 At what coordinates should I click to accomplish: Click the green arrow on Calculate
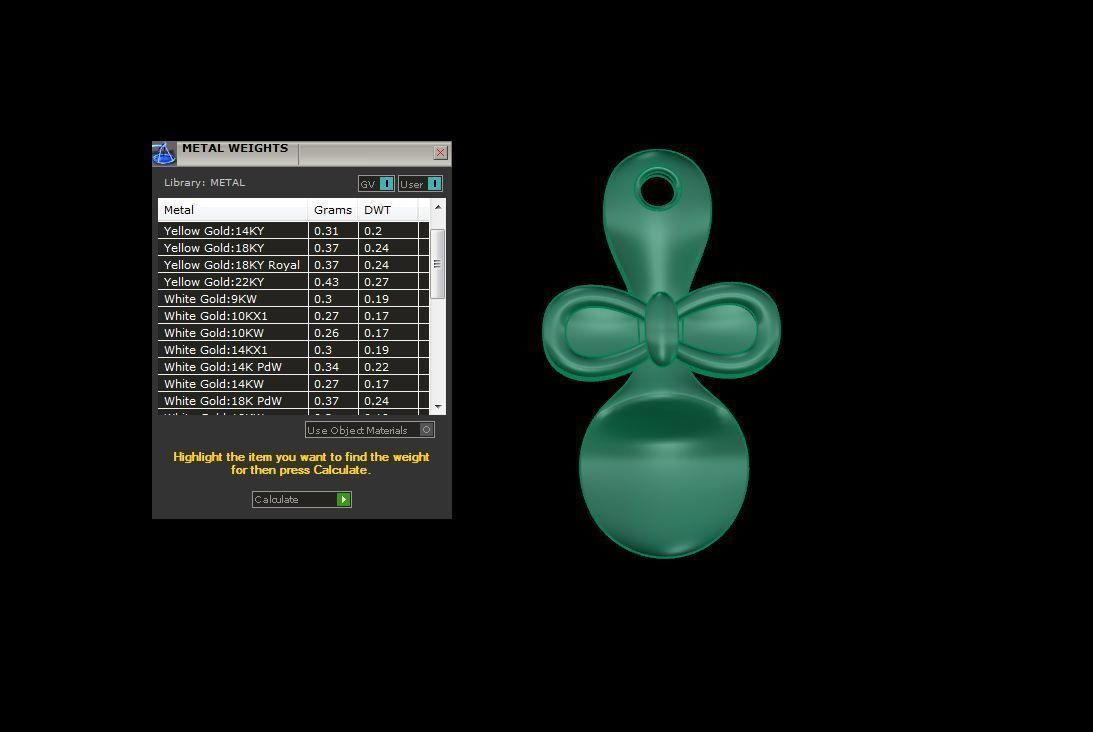pos(344,499)
